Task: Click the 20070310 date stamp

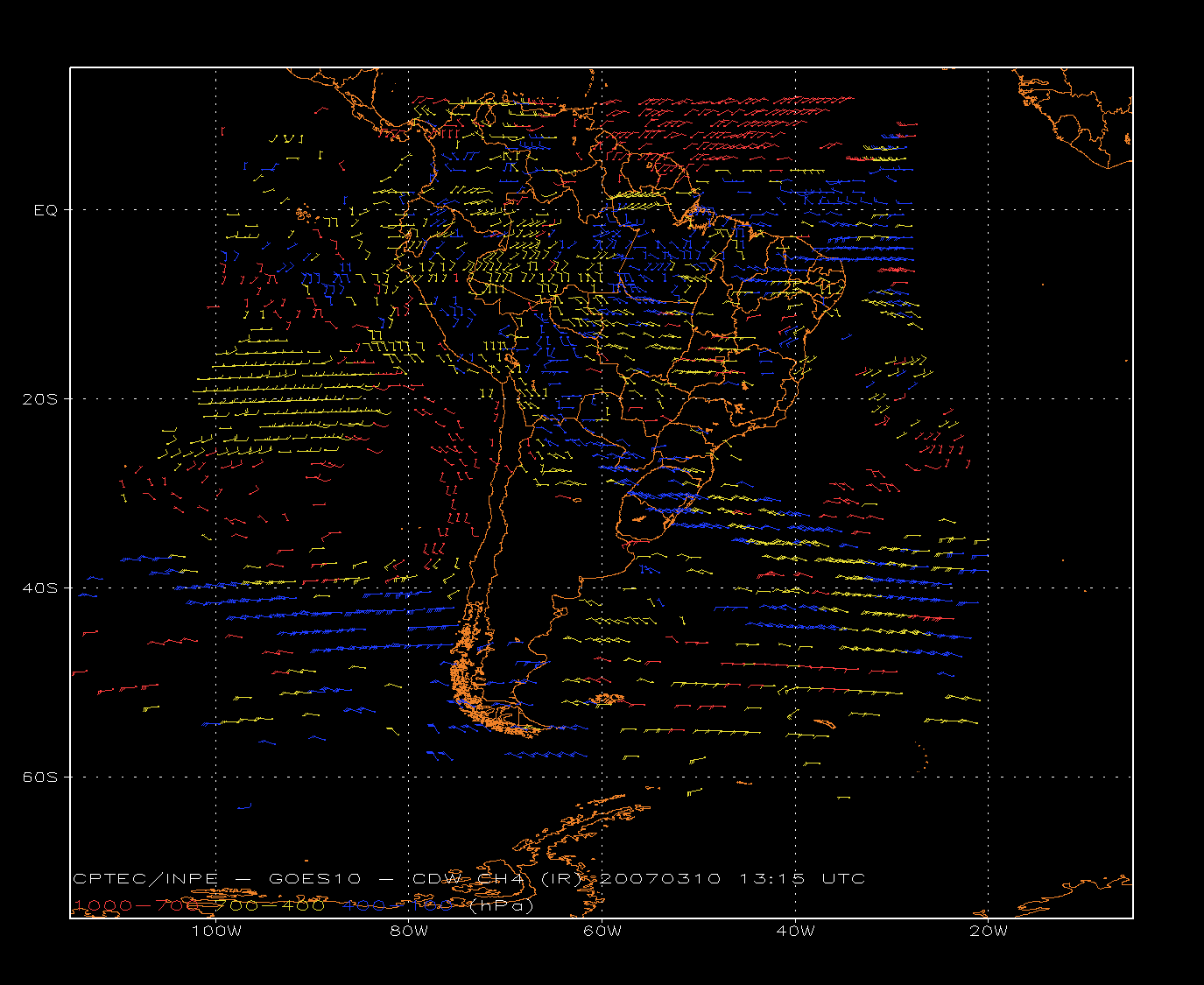Action: [x=660, y=878]
